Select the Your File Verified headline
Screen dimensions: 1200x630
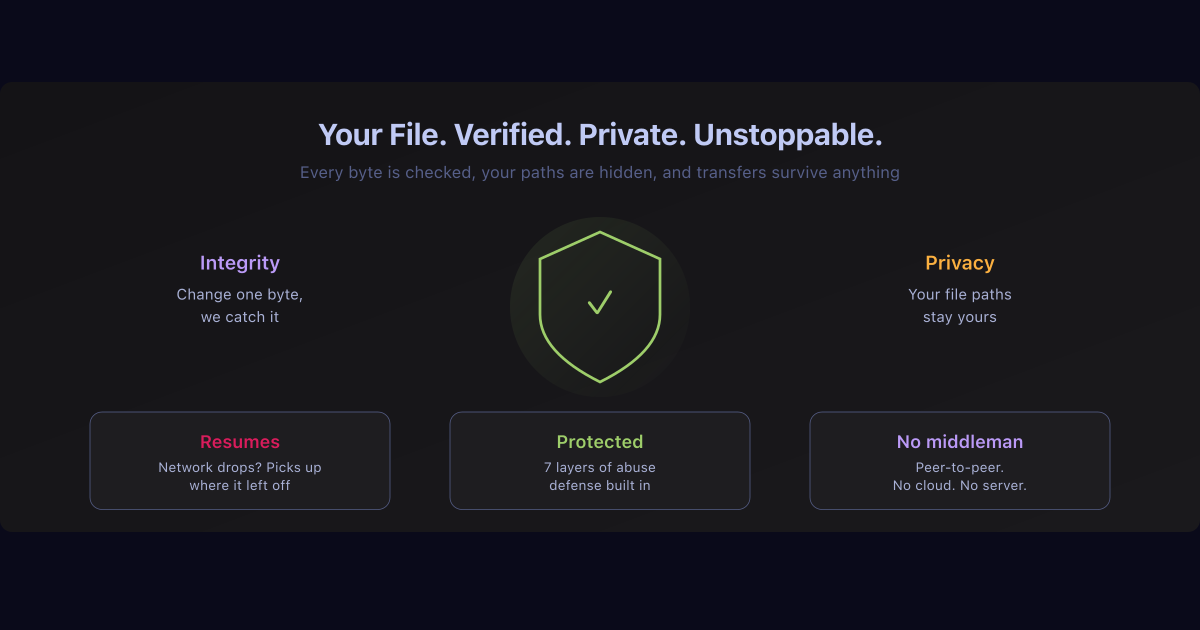click(x=600, y=133)
